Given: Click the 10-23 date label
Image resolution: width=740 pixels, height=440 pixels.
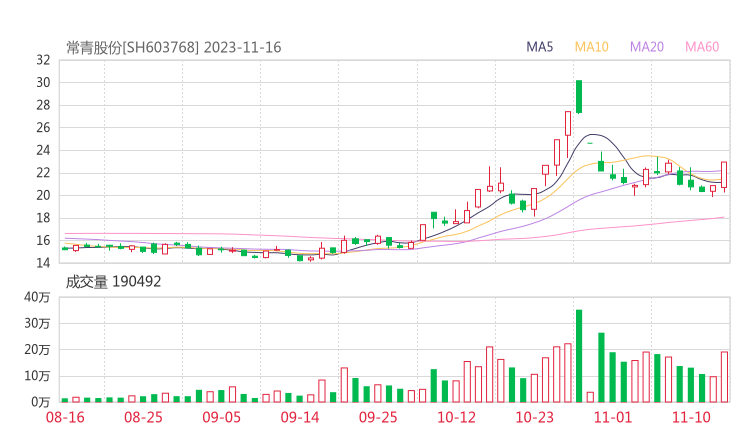Looking at the screenshot, I should click(x=534, y=417).
